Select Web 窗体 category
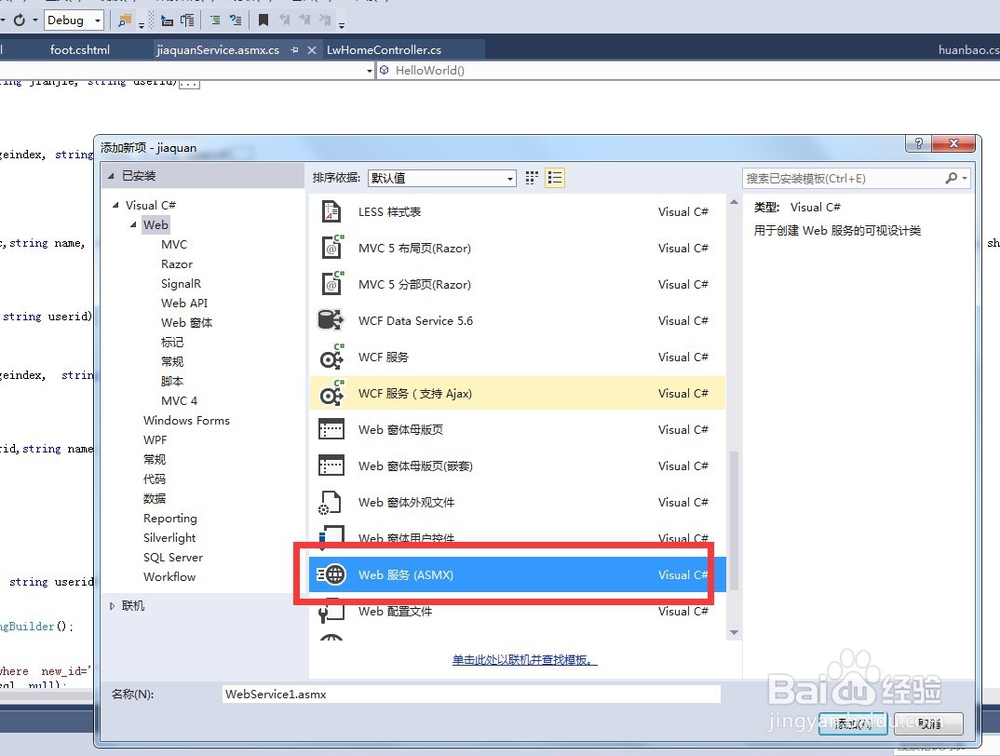The image size is (1000, 756). [187, 323]
